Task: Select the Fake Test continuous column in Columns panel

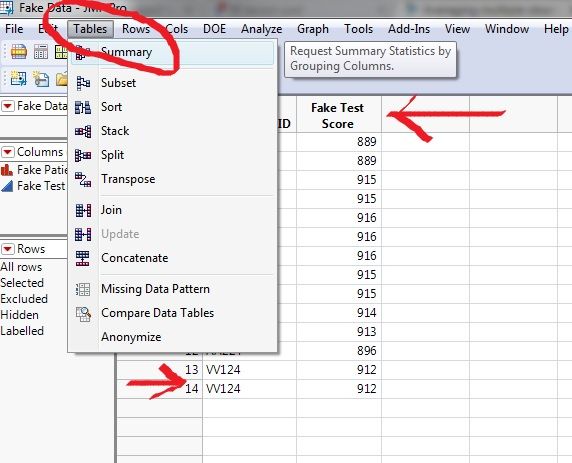Action: tap(34, 186)
